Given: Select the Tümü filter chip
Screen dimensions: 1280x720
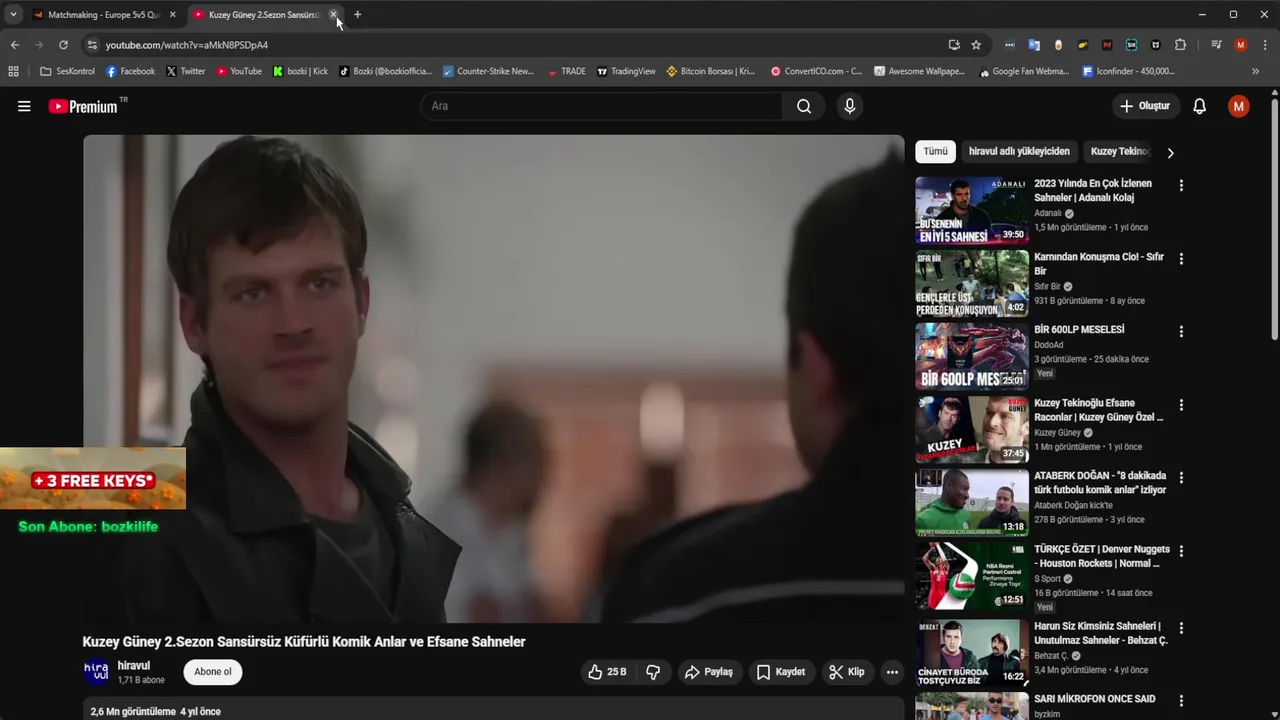Looking at the screenshot, I should click(935, 152).
